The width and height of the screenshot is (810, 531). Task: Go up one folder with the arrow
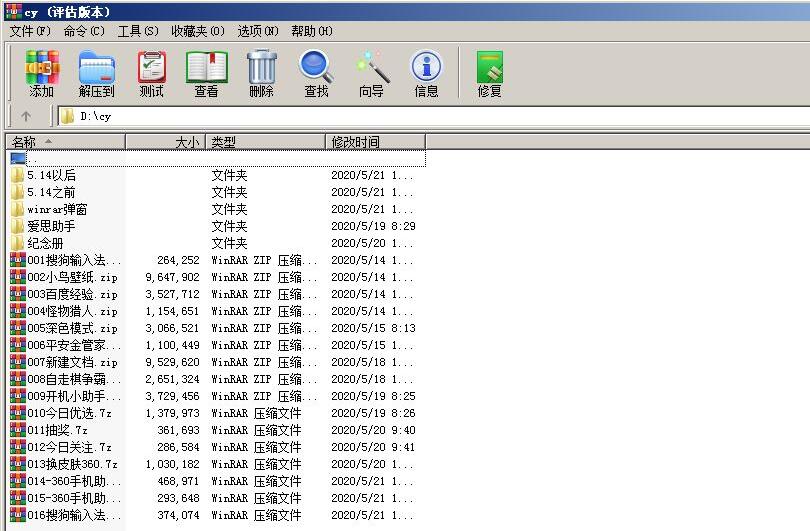coord(26,116)
